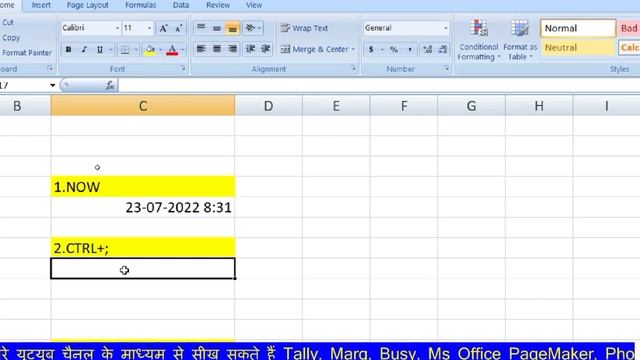This screenshot has height=360, width=640.
Task: Click the Copy command
Action: click(x=10, y=38)
